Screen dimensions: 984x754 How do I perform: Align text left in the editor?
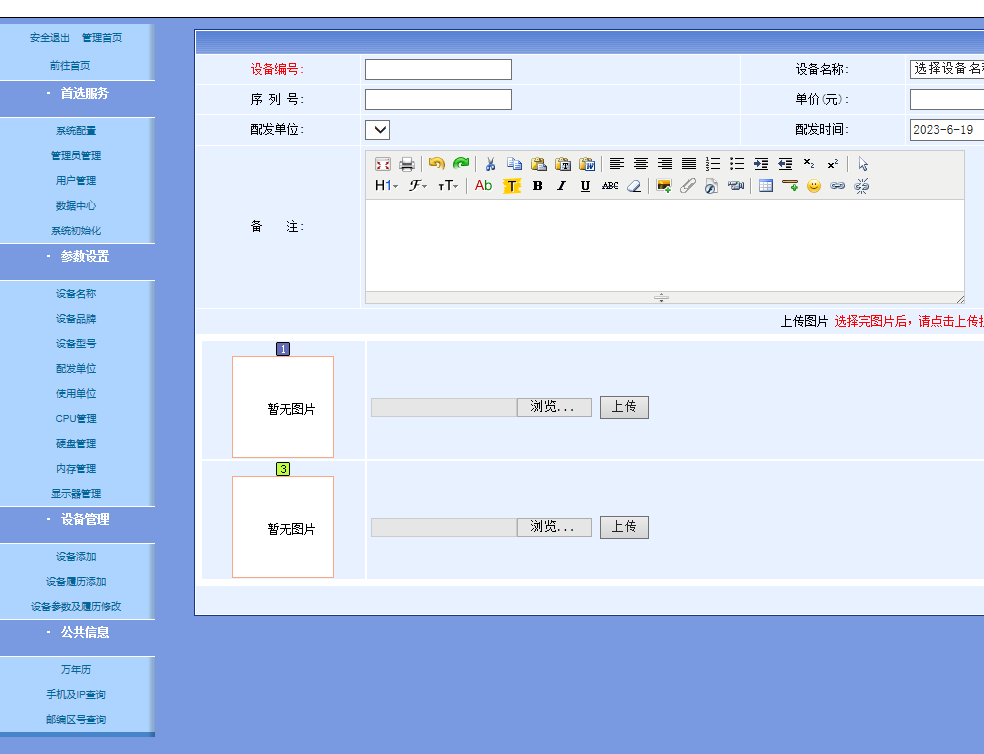(617, 164)
